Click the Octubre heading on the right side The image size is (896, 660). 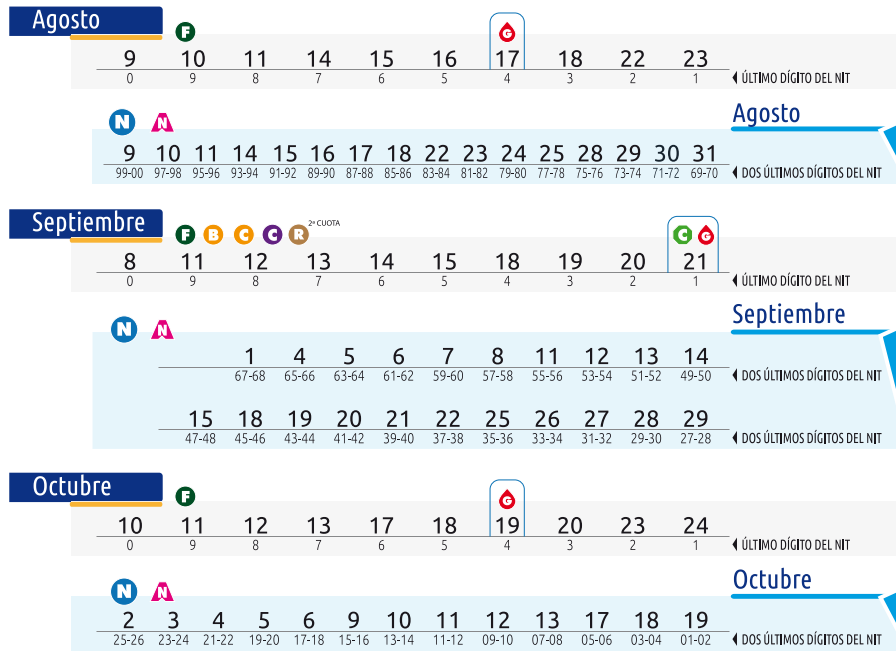(x=772, y=580)
